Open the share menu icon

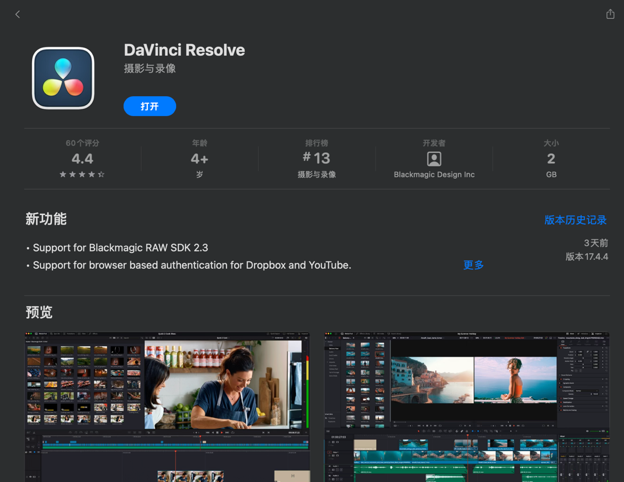(x=610, y=14)
